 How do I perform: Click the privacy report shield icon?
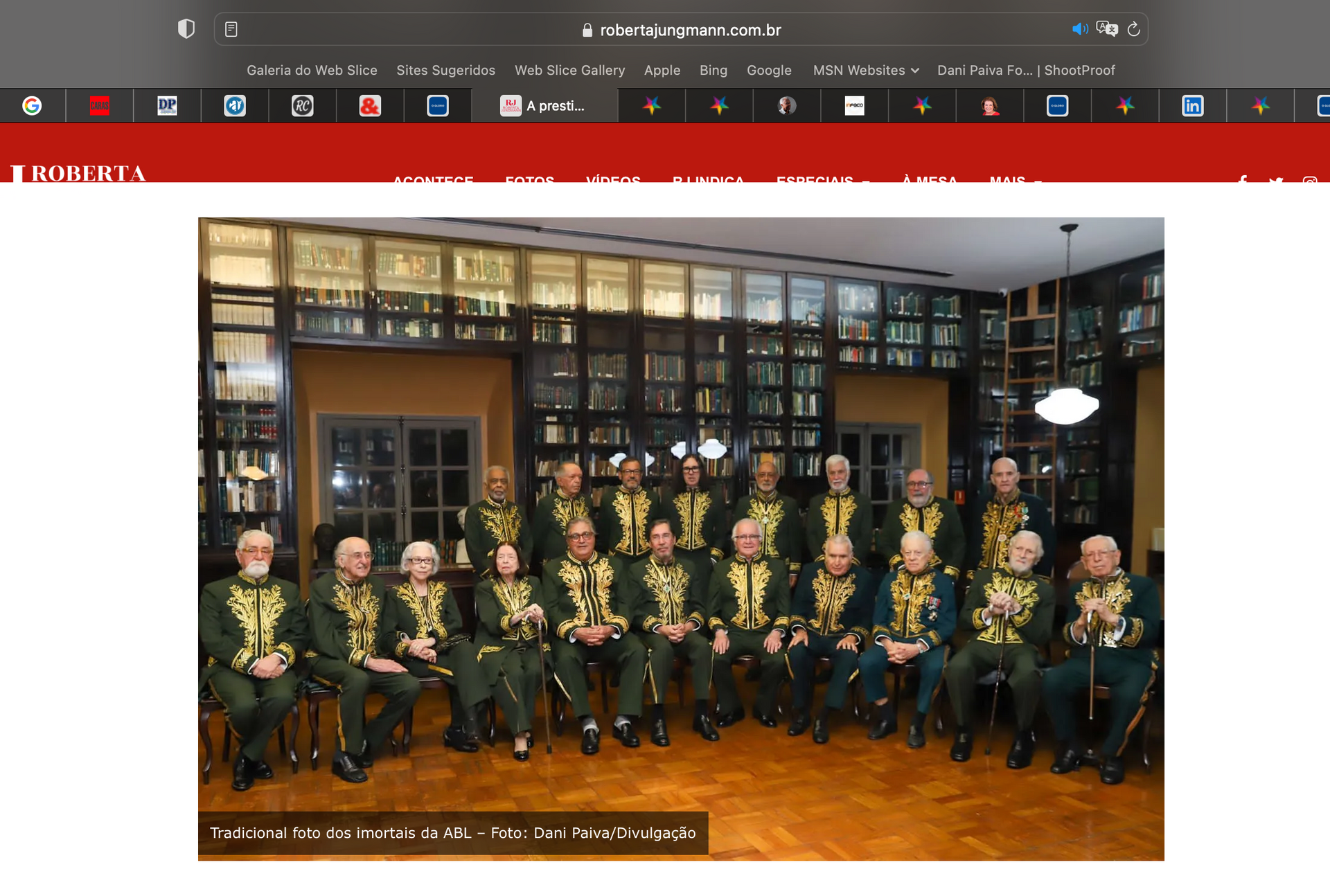pyautogui.click(x=186, y=29)
